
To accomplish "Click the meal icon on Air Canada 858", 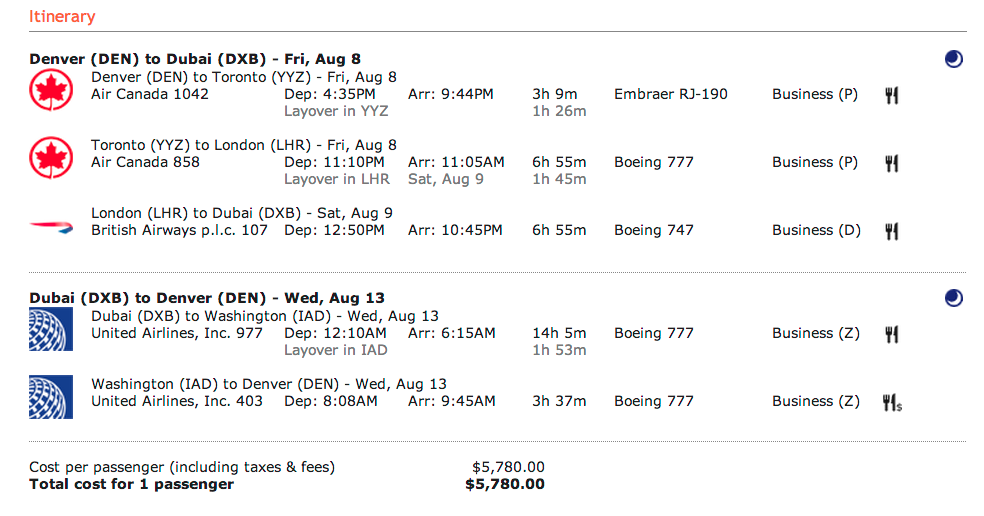I will 891,163.
